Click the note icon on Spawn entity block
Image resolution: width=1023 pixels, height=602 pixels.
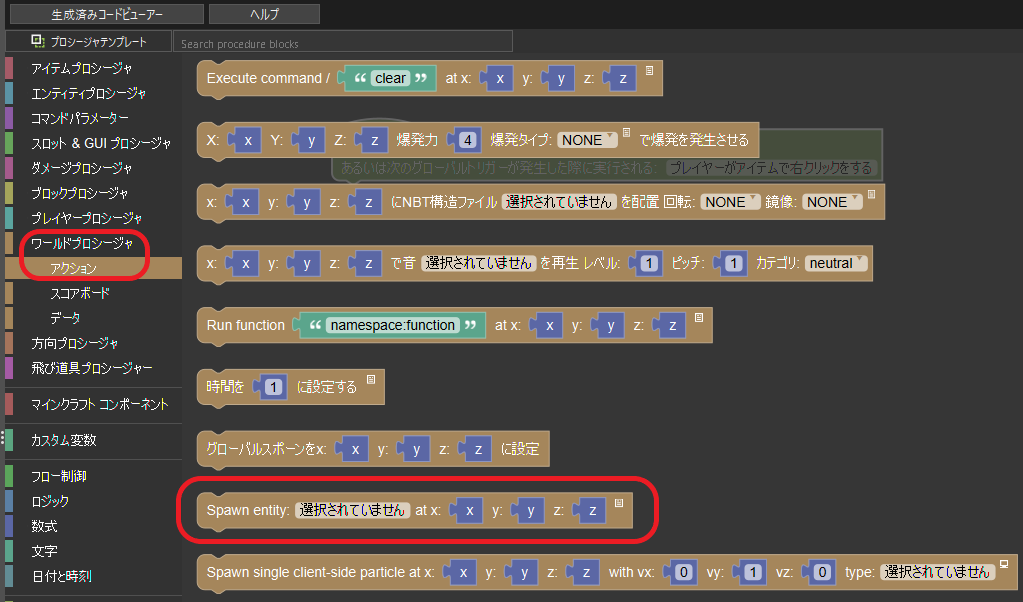tap(619, 503)
